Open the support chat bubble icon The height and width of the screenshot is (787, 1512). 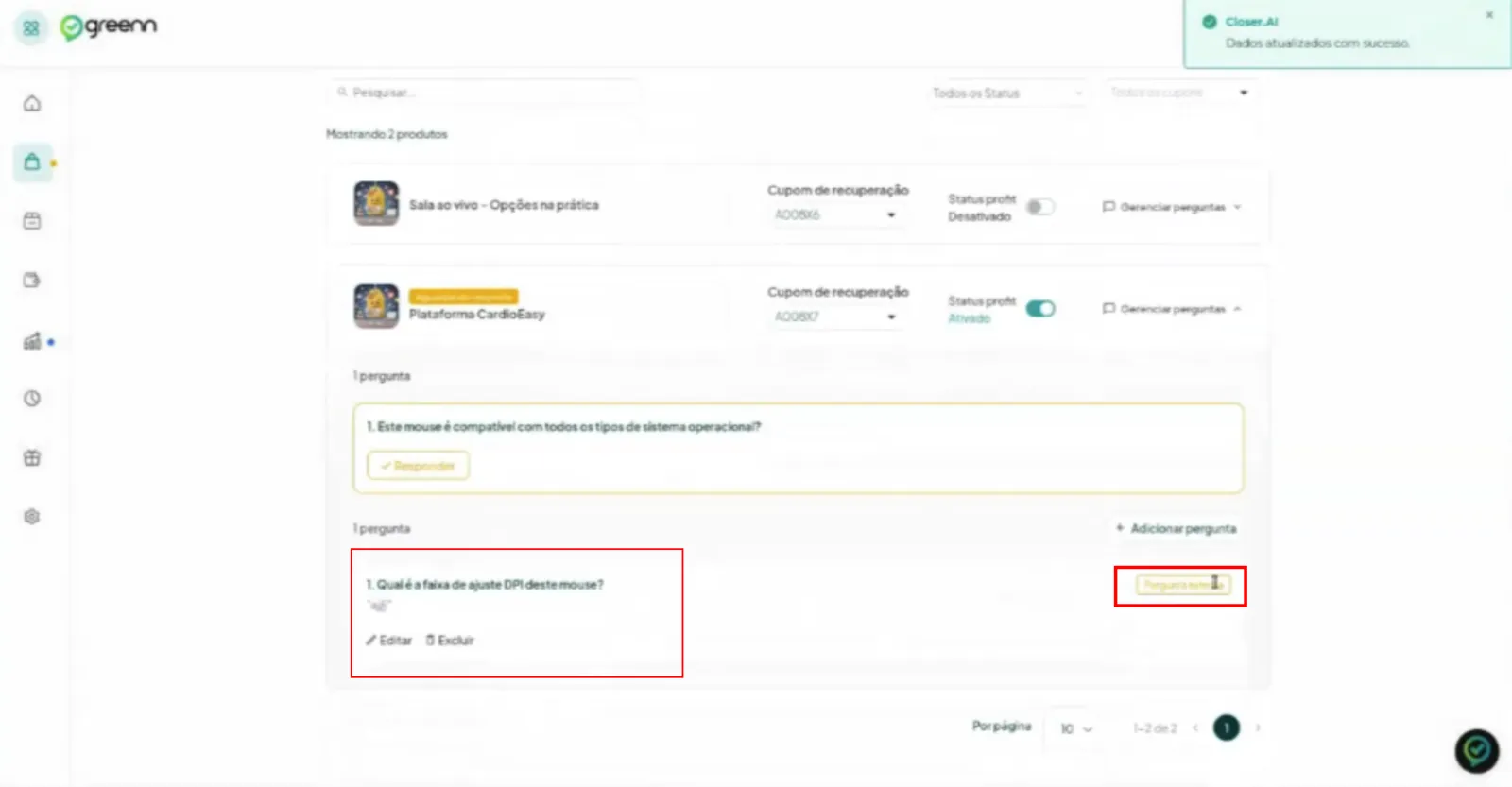(x=1476, y=752)
